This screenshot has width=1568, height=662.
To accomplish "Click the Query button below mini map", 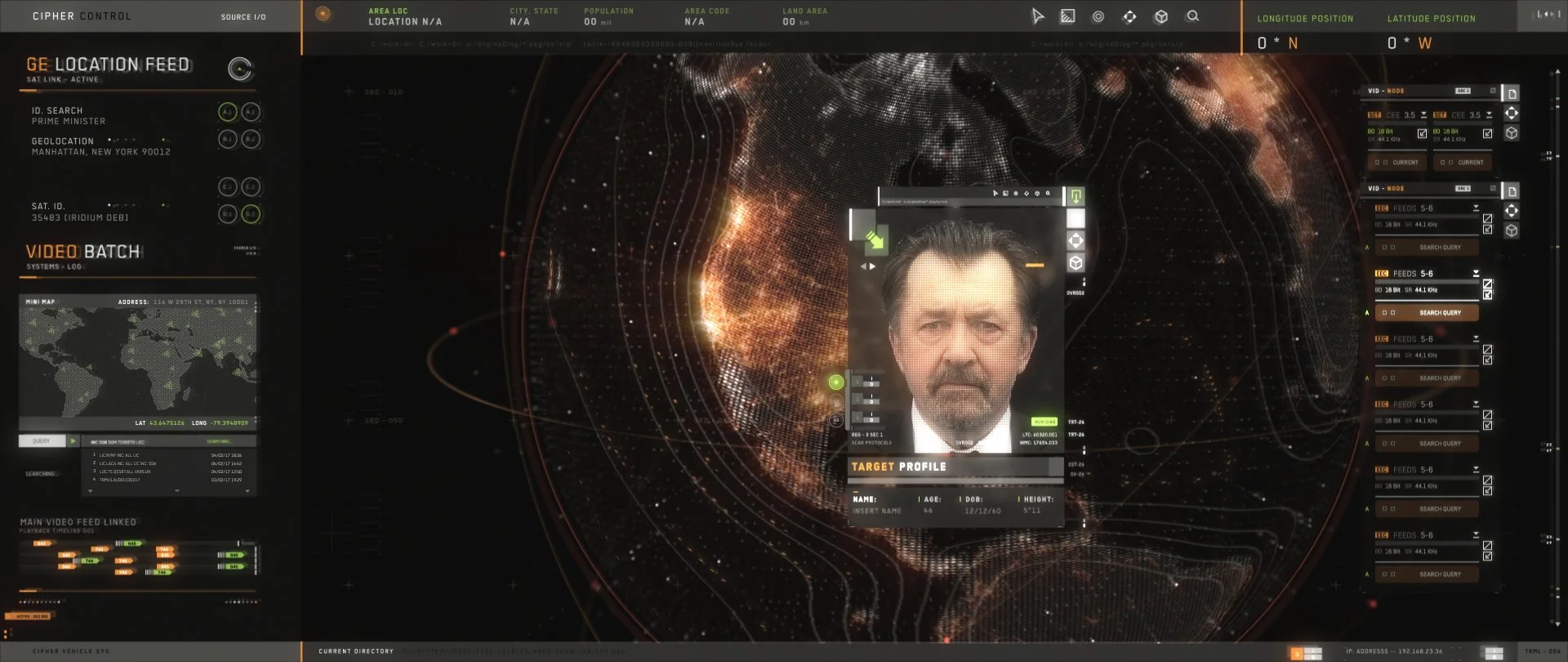I will coord(42,441).
